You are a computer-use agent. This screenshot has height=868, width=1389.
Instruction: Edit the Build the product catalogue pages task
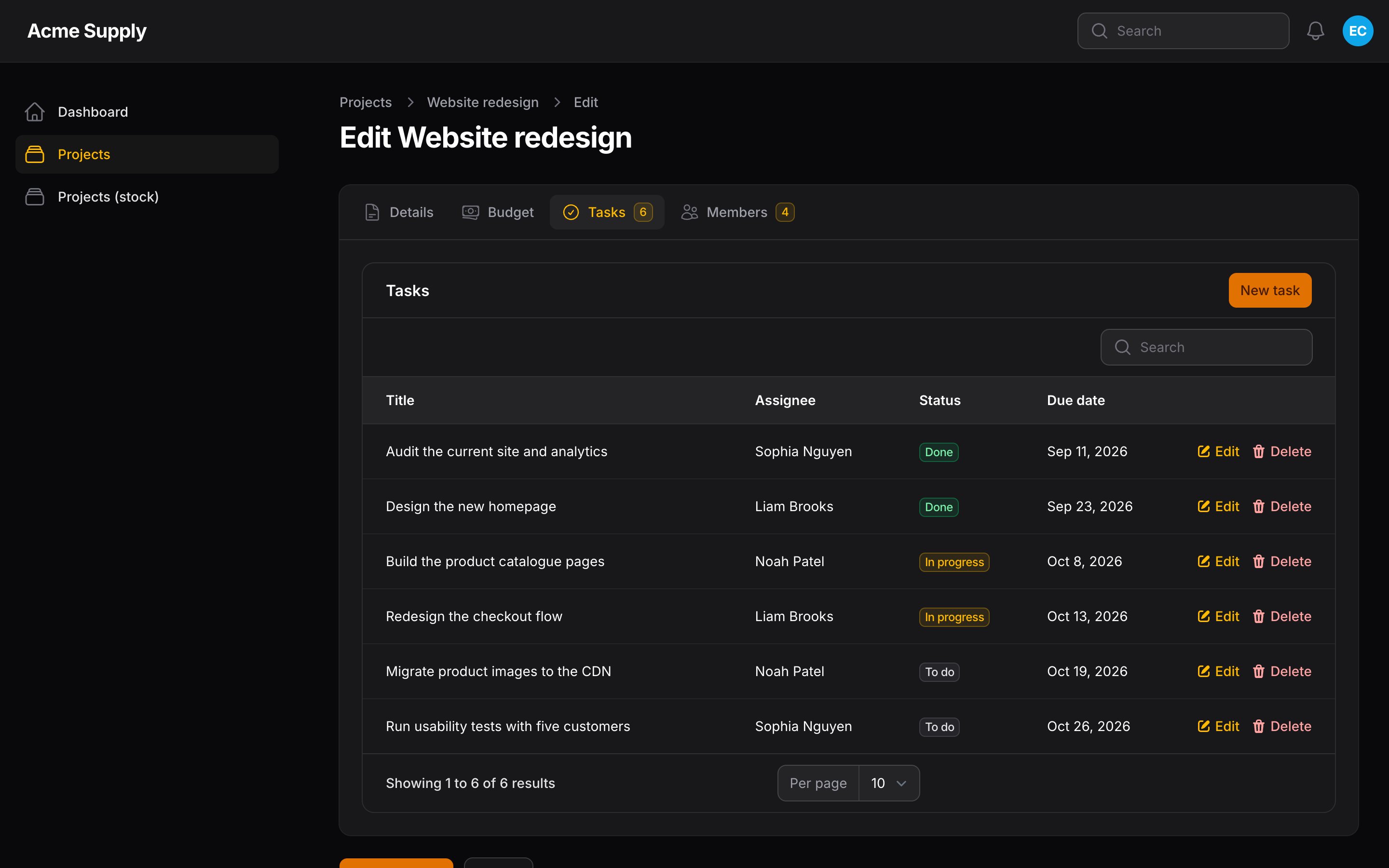click(x=1218, y=561)
